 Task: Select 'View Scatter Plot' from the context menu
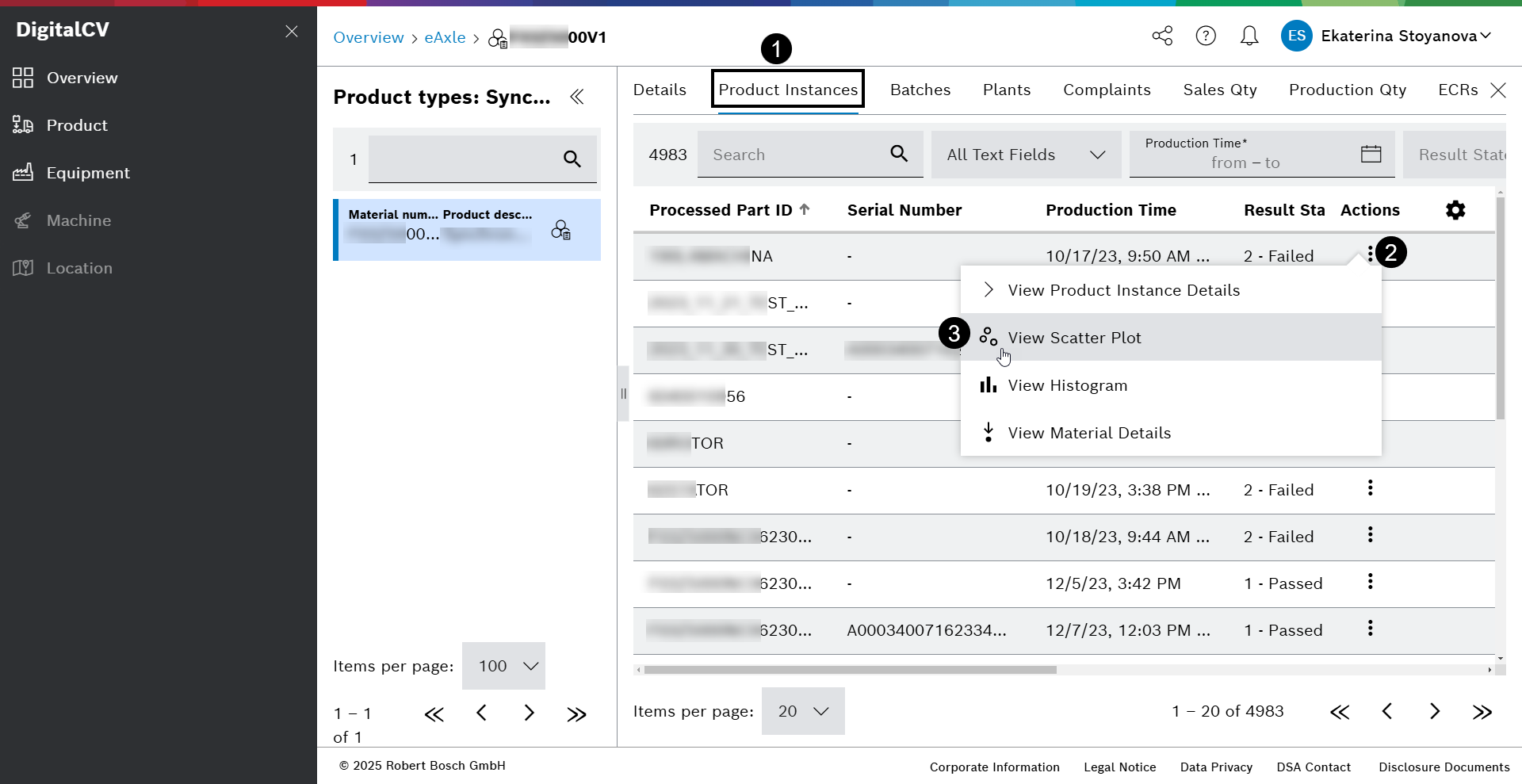pyautogui.click(x=1074, y=337)
